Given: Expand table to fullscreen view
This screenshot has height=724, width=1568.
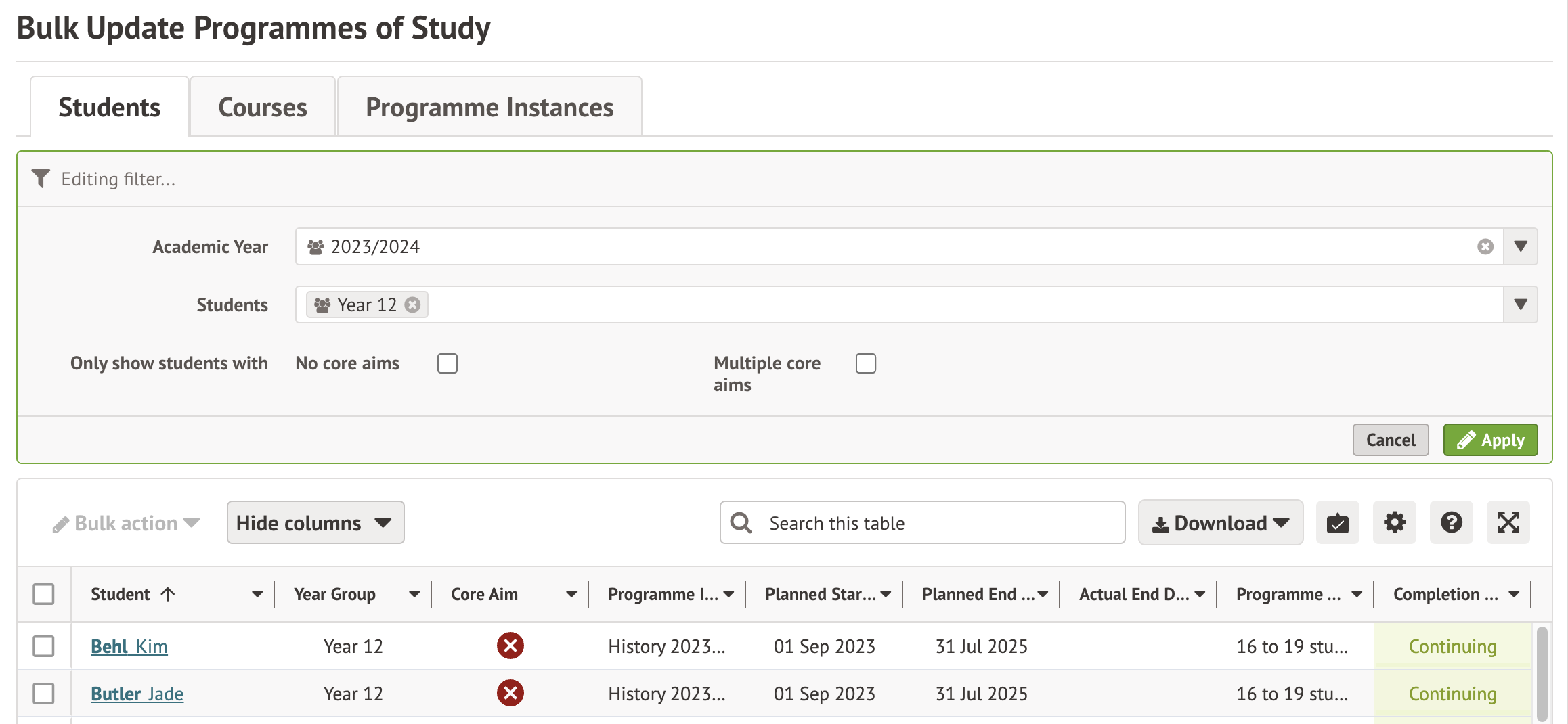Looking at the screenshot, I should pos(1508,522).
